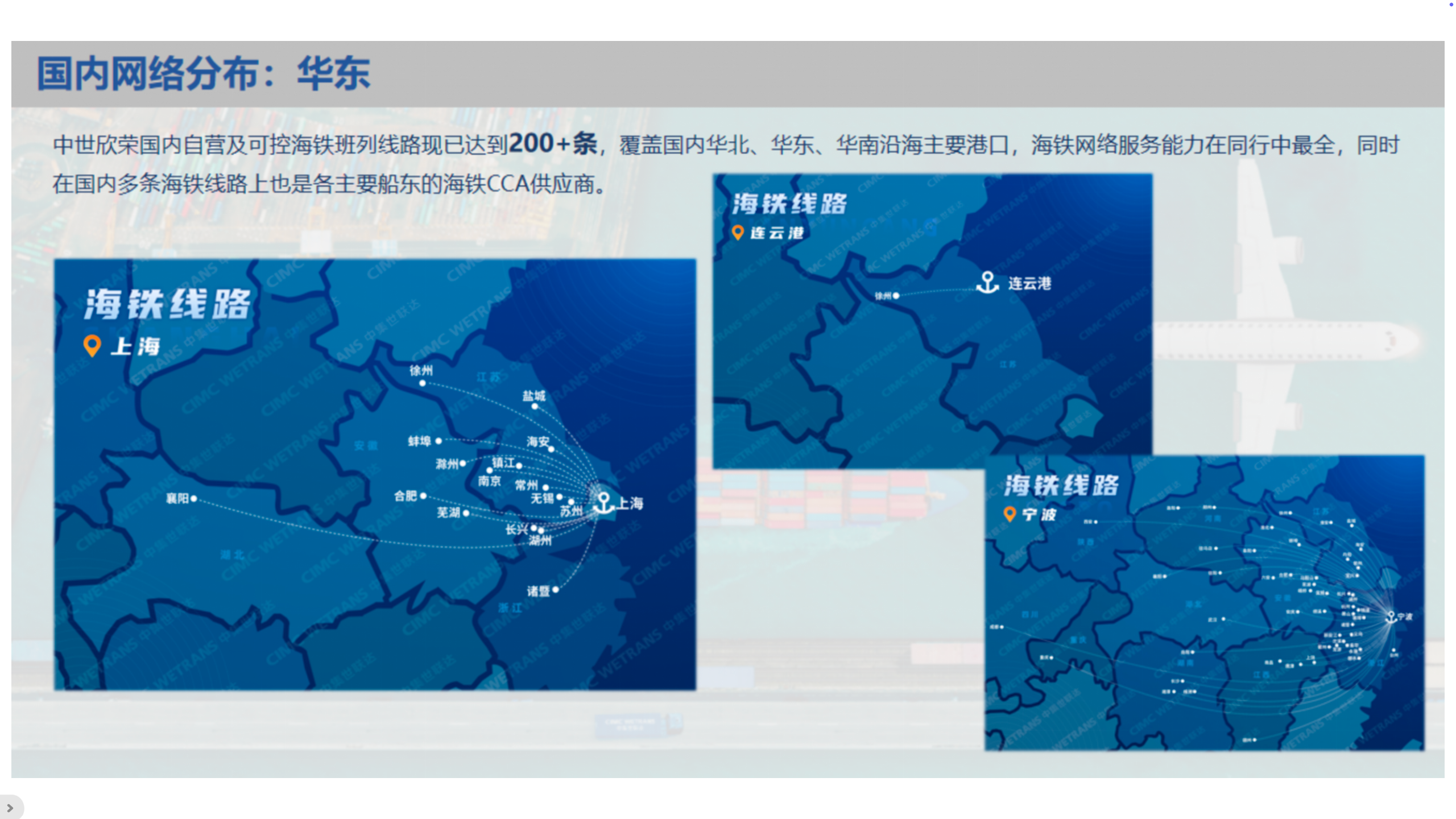Click 海铁线路 heading on the 连云港 map
The height and width of the screenshot is (819, 1456).
(789, 204)
